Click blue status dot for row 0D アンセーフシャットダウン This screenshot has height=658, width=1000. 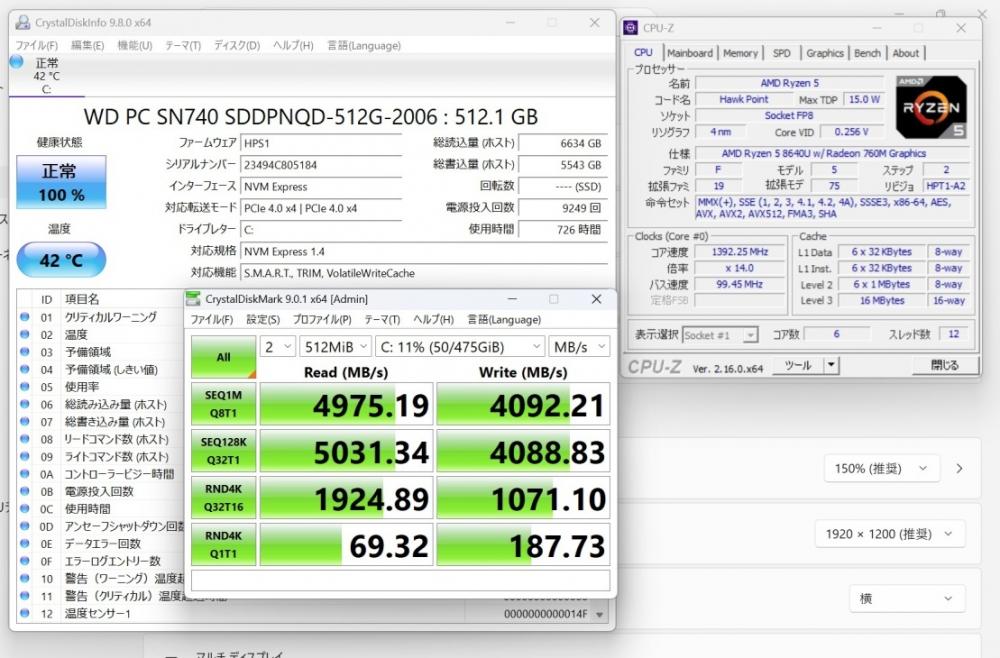(x=25, y=526)
